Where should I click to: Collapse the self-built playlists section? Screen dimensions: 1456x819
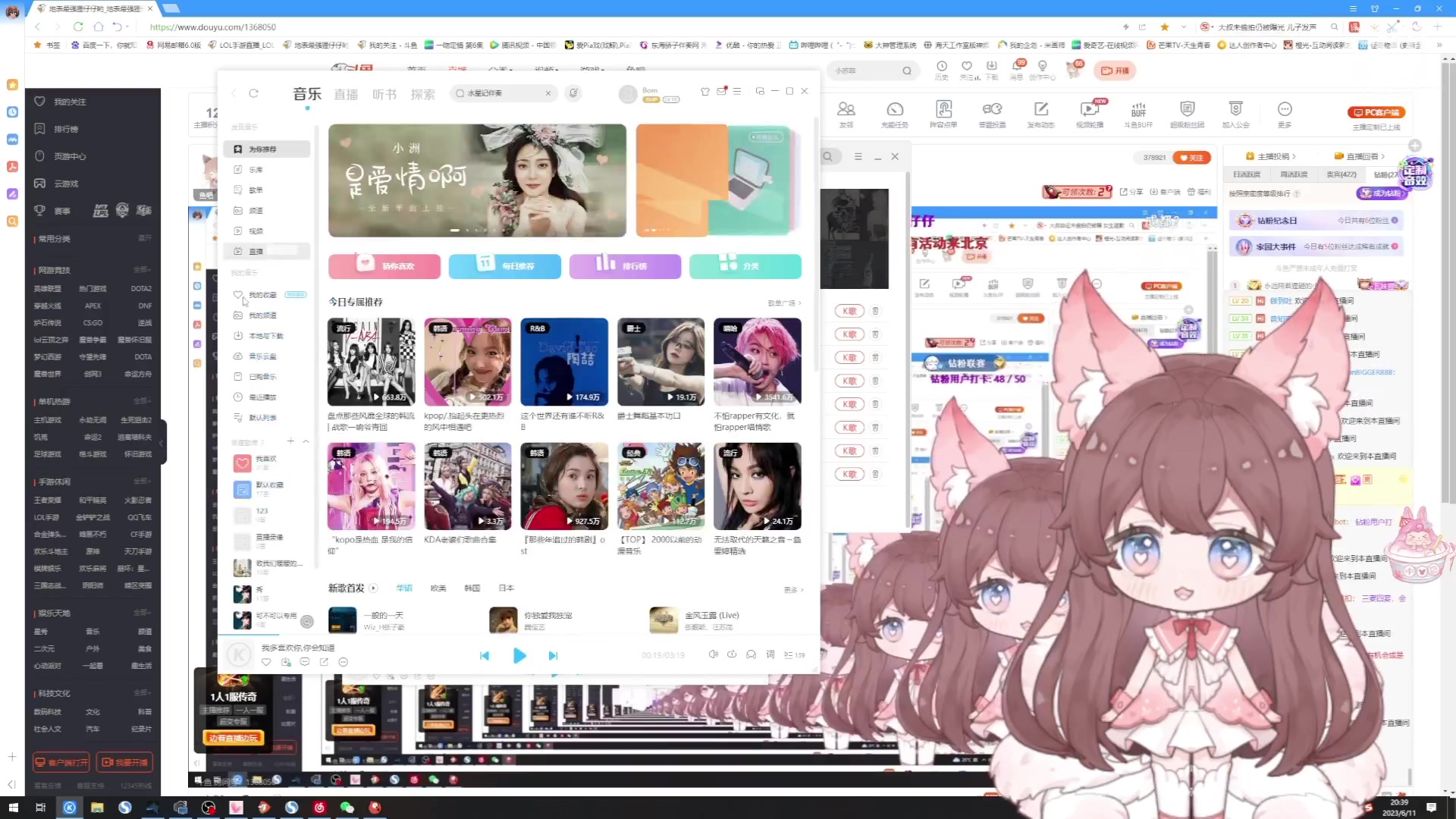(x=306, y=441)
